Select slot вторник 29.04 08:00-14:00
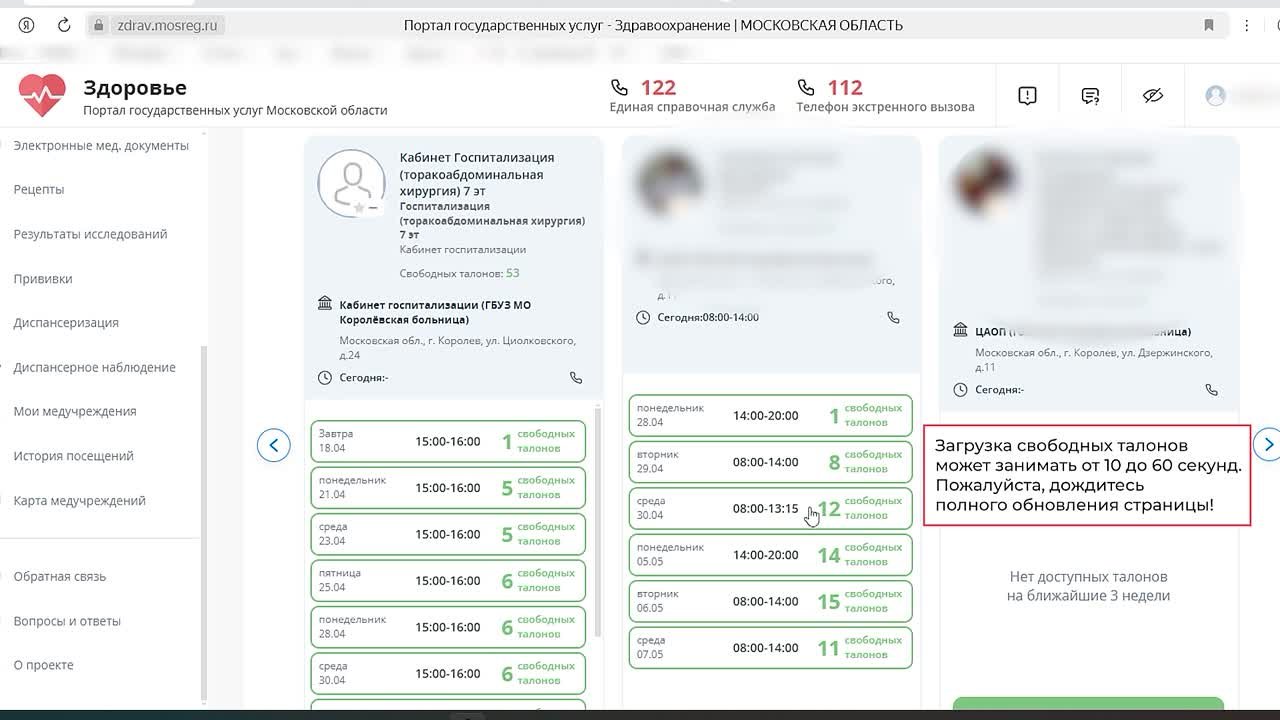 pyautogui.click(x=771, y=462)
